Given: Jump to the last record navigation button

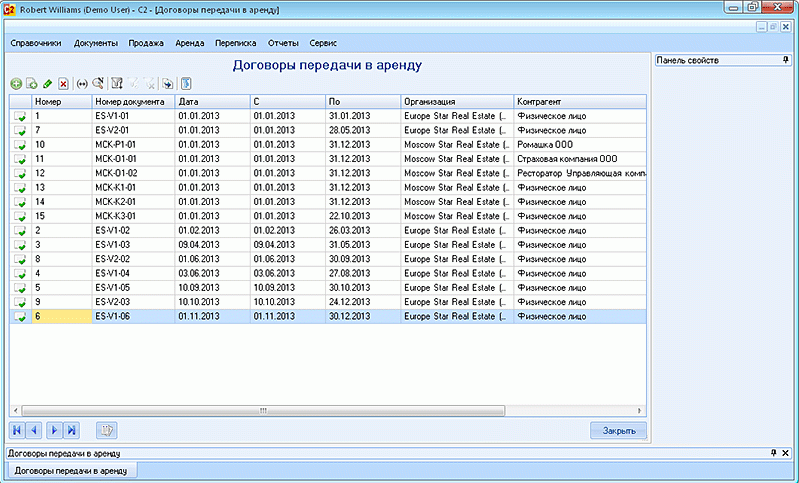Looking at the screenshot, I should (x=71, y=430).
